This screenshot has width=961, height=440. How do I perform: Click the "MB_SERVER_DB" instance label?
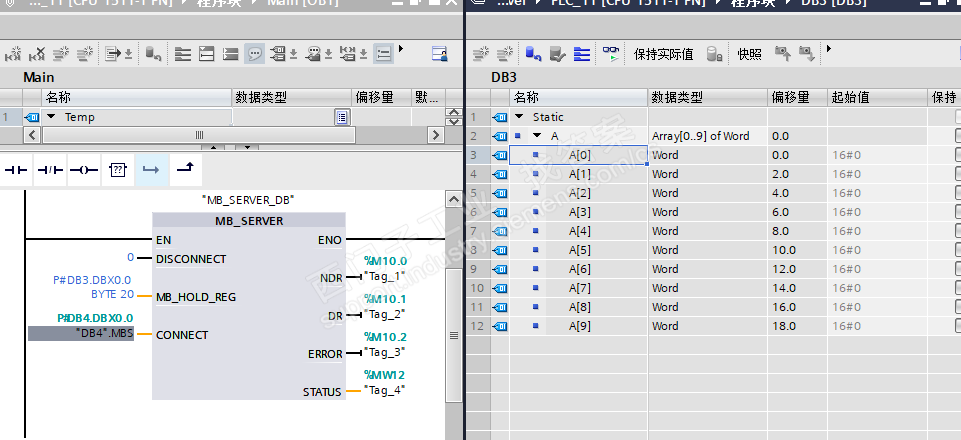(x=248, y=200)
